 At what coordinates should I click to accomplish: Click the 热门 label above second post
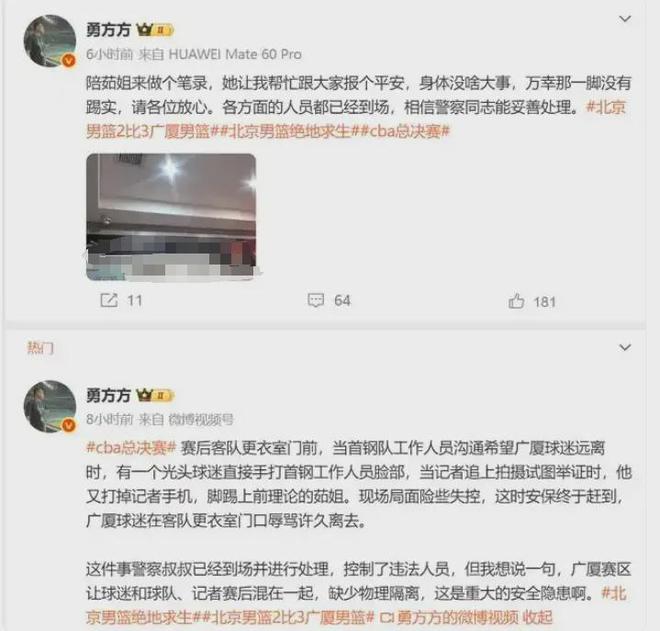(40, 348)
